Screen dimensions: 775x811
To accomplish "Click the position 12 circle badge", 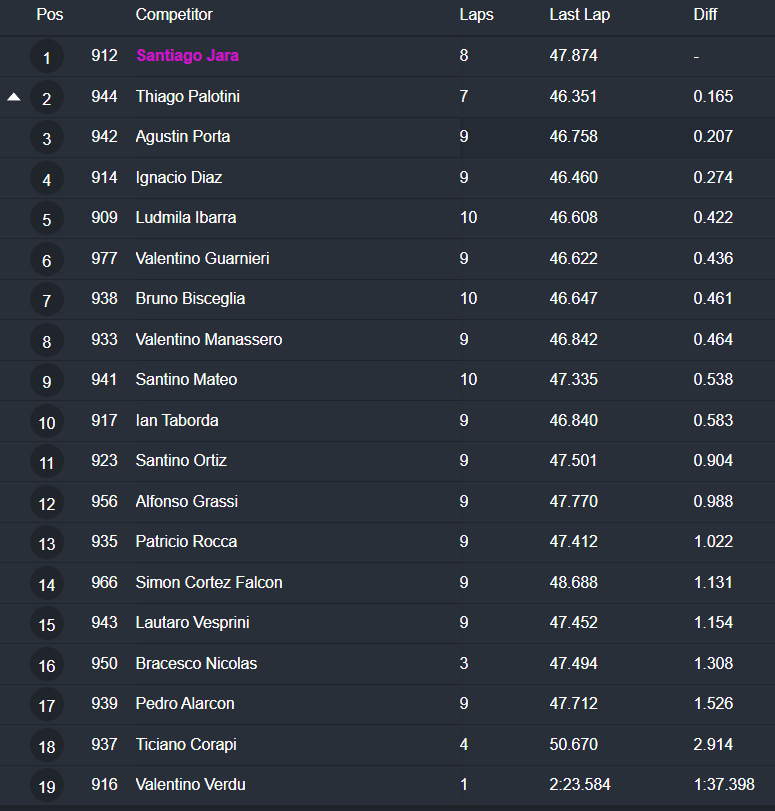I will 47,503.
